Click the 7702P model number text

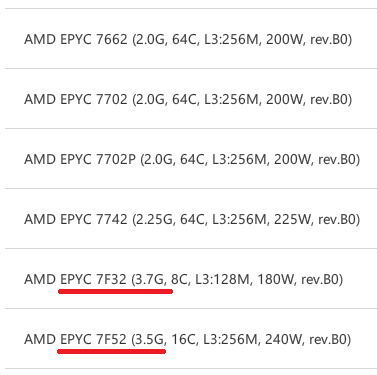click(116, 159)
